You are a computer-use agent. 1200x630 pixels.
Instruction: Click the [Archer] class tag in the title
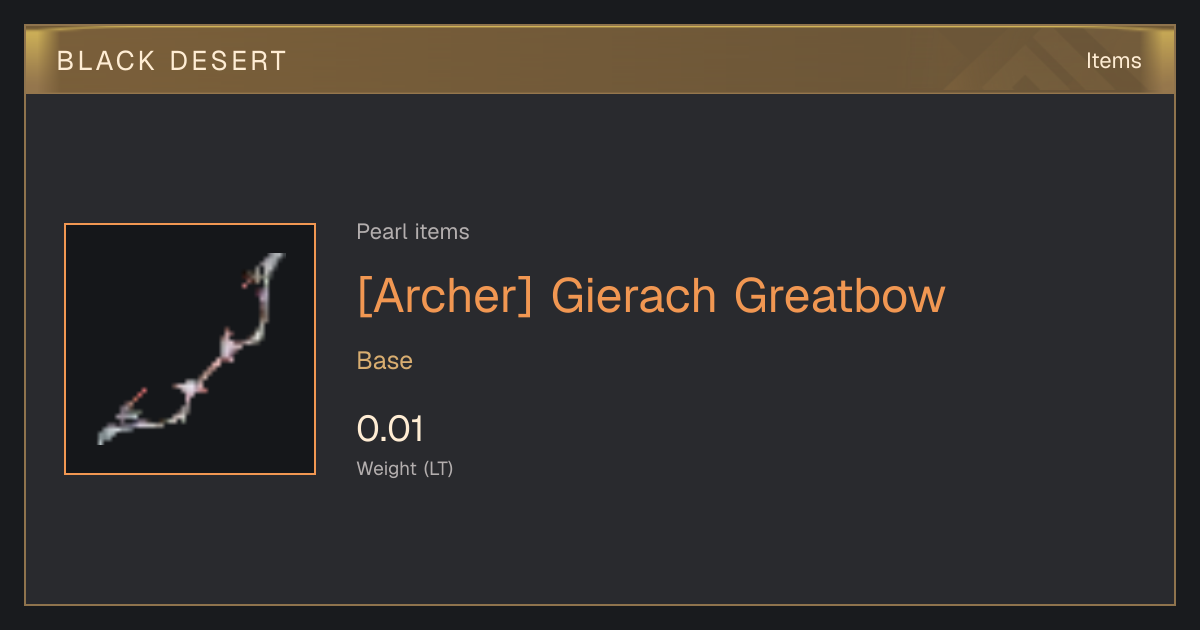coord(445,296)
